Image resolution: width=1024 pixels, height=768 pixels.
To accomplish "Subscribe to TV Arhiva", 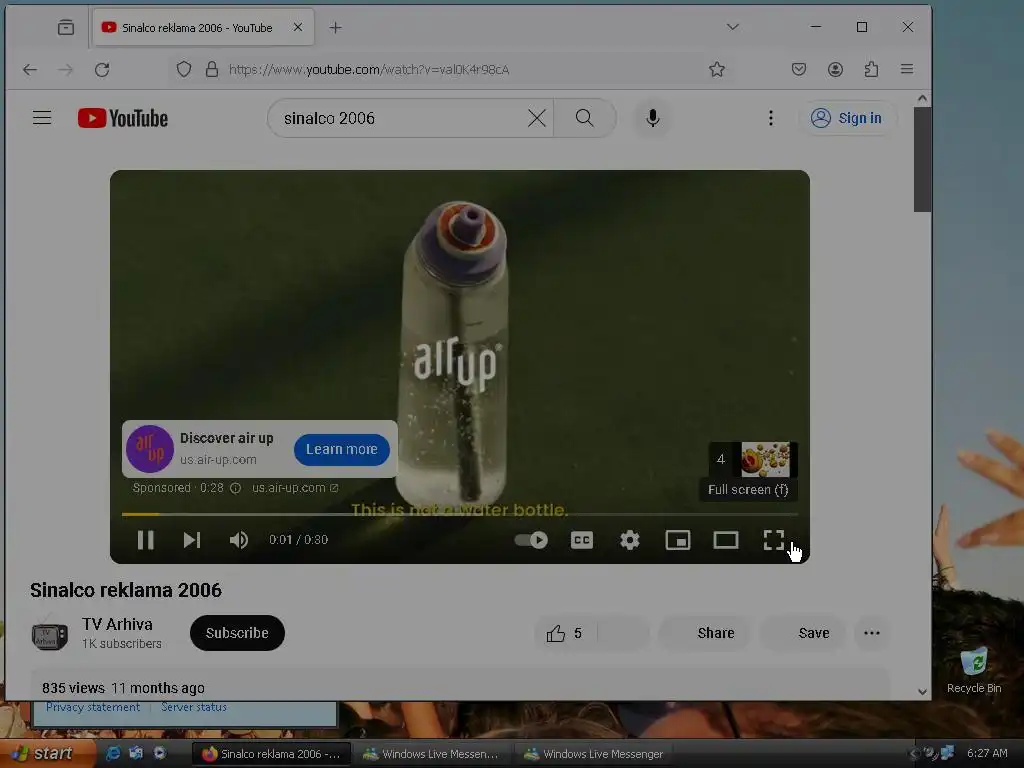I will tap(237, 633).
